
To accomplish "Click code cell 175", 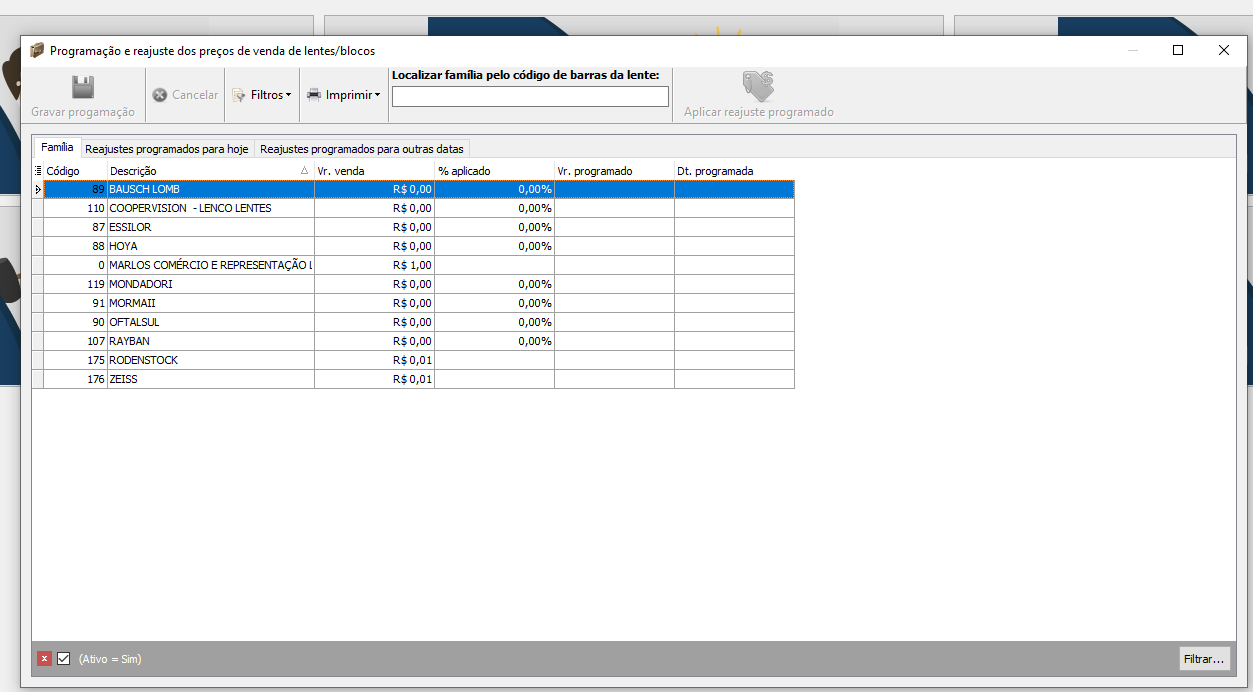I will tap(76, 360).
